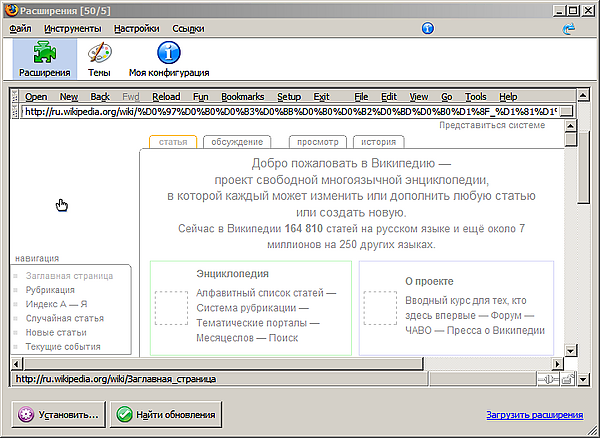The image size is (600, 438).
Task: Click the plug connection icon in the status bar
Action: point(548,379)
